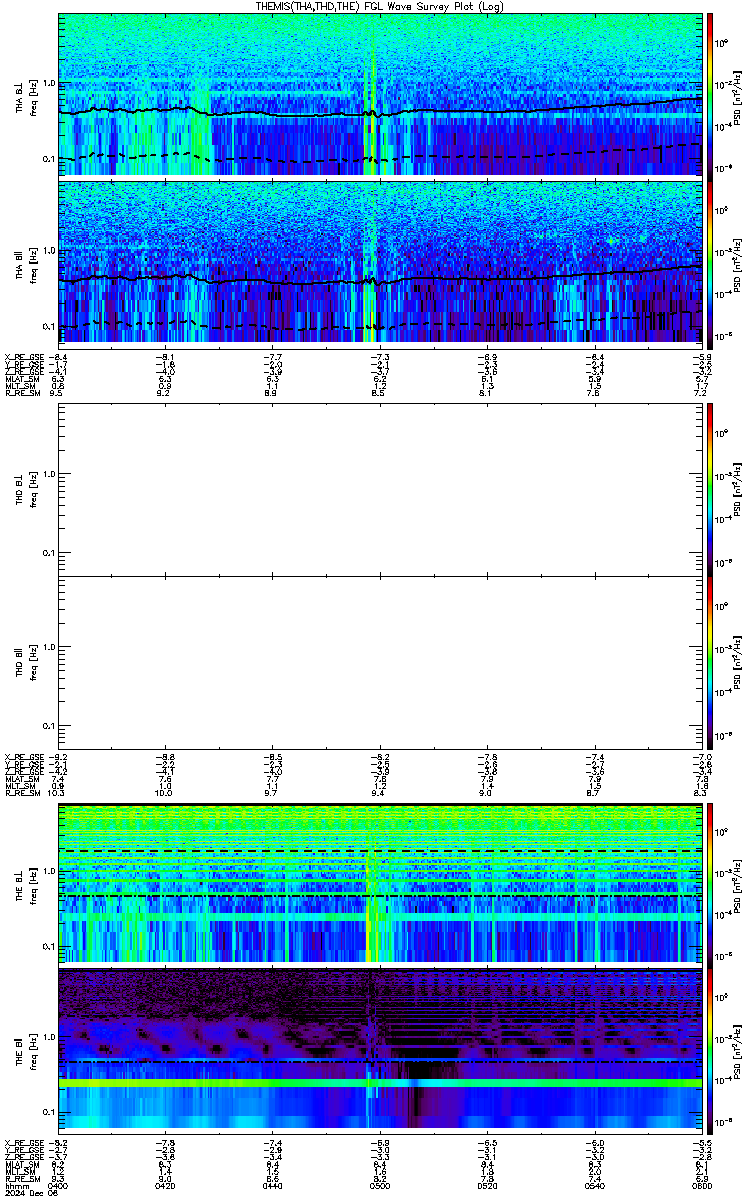The height and width of the screenshot is (1200, 750).
Task: Select the empty THD B-perpendicular panel
Action: coord(379,489)
